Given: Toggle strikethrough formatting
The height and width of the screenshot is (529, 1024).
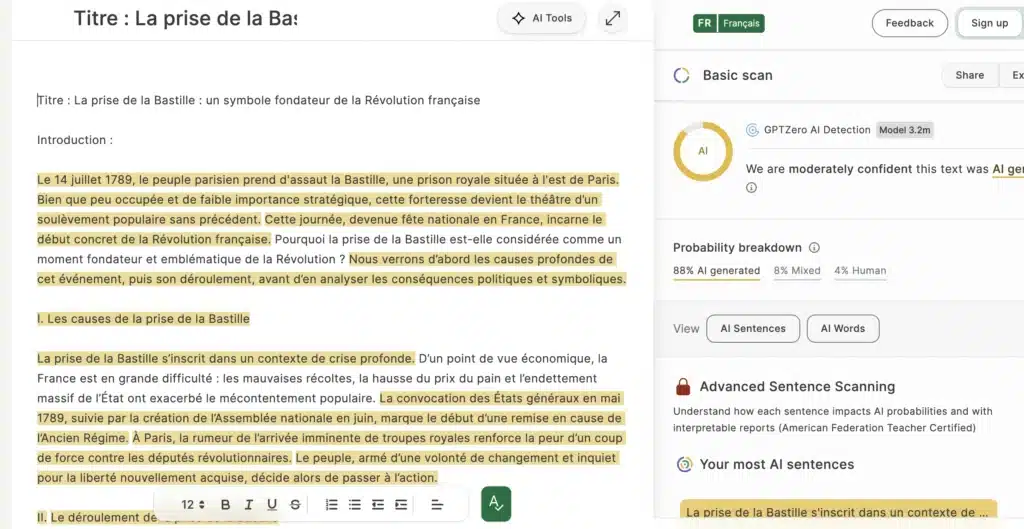Looking at the screenshot, I should pyautogui.click(x=295, y=504).
